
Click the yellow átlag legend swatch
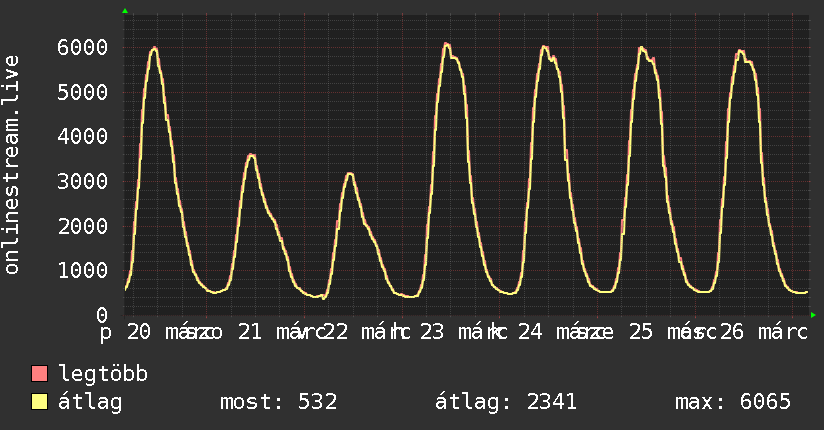point(39,402)
